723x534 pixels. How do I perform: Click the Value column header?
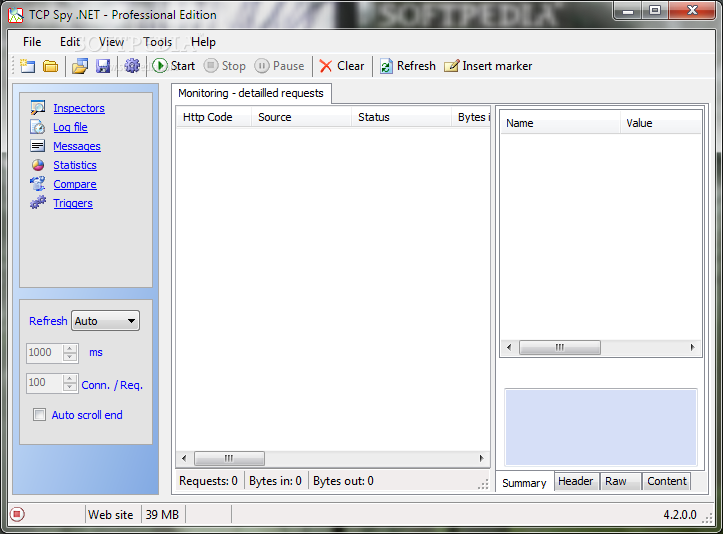coord(661,123)
